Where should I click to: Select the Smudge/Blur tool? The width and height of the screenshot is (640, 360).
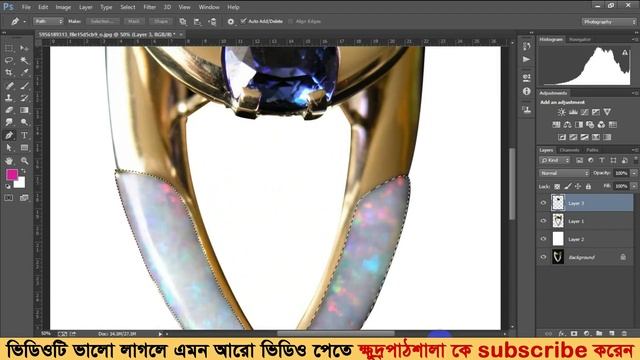[9, 122]
